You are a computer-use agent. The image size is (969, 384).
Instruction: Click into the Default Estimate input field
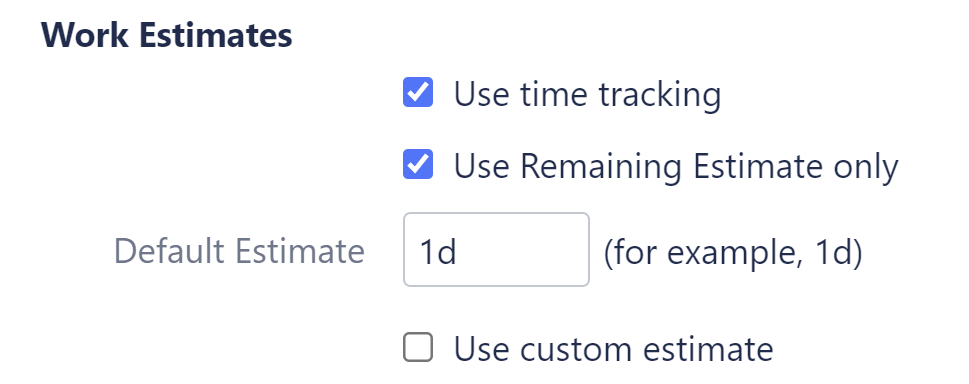pos(496,250)
